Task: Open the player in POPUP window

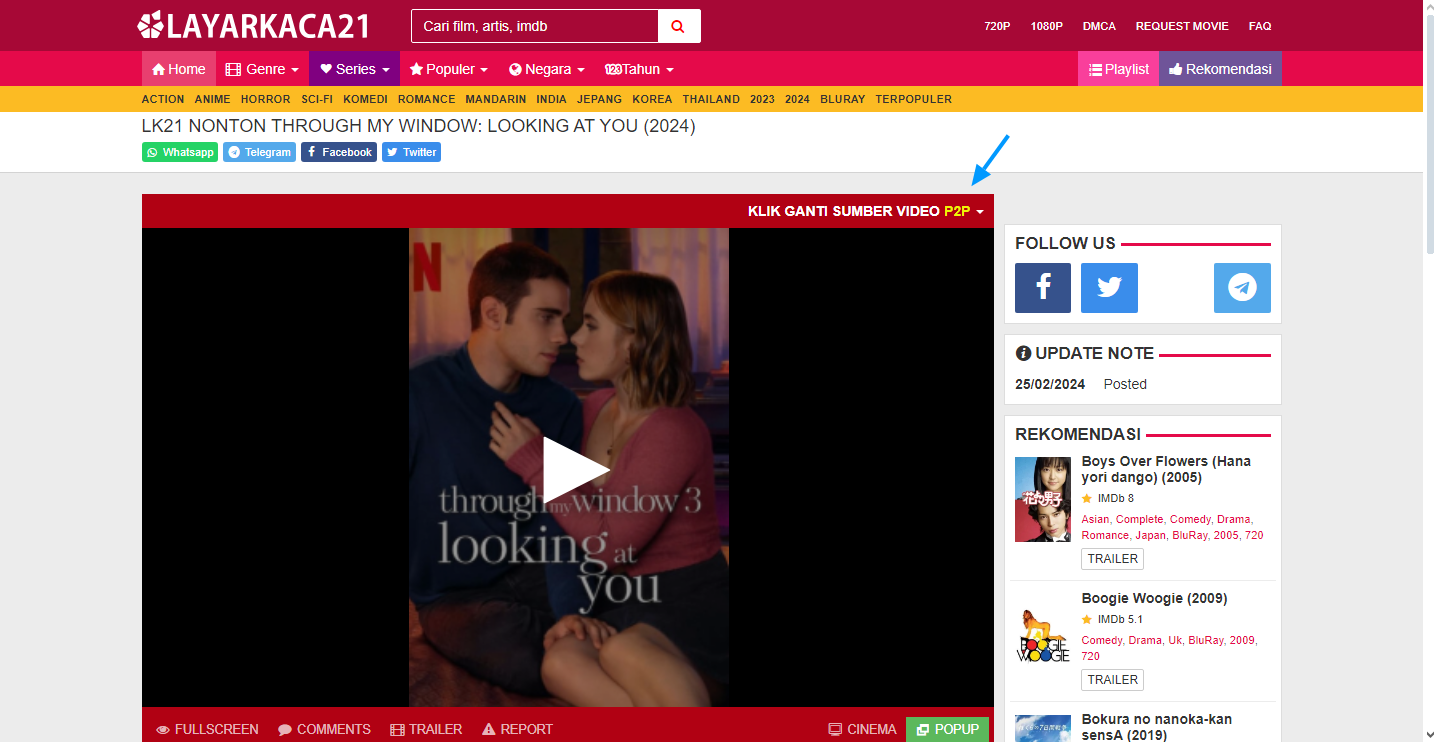Action: (947, 729)
